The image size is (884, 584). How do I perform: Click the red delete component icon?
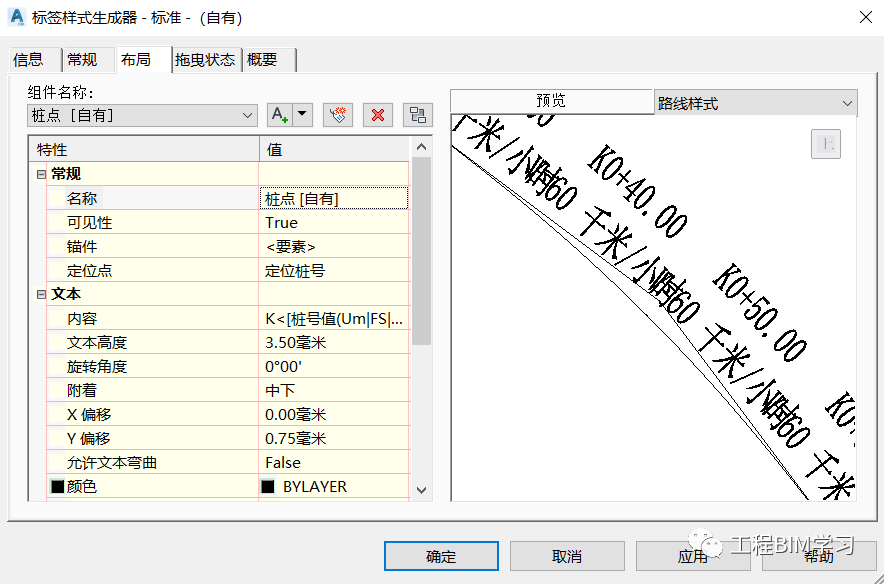[378, 115]
